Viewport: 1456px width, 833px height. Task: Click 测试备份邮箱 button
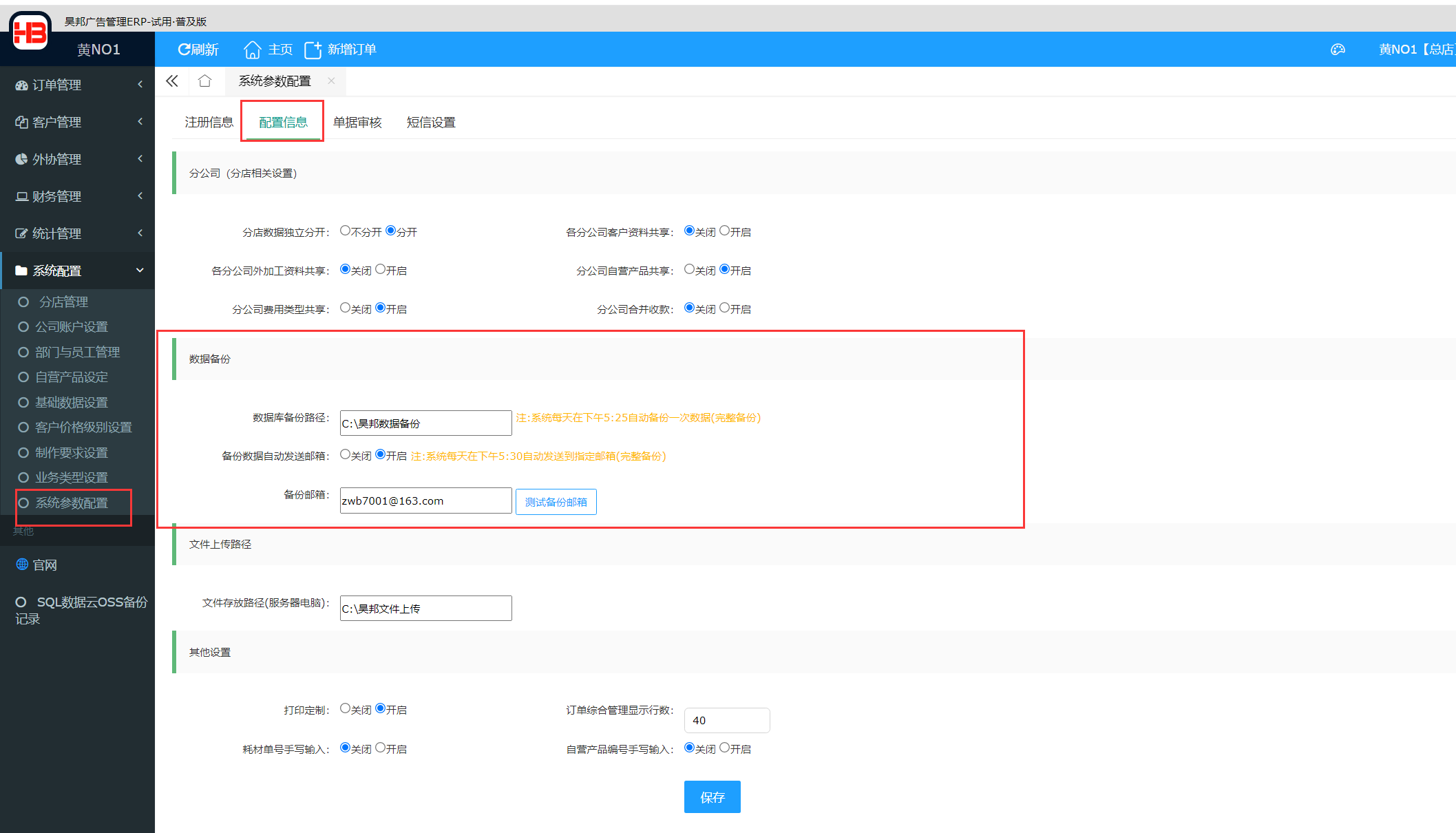pos(556,502)
